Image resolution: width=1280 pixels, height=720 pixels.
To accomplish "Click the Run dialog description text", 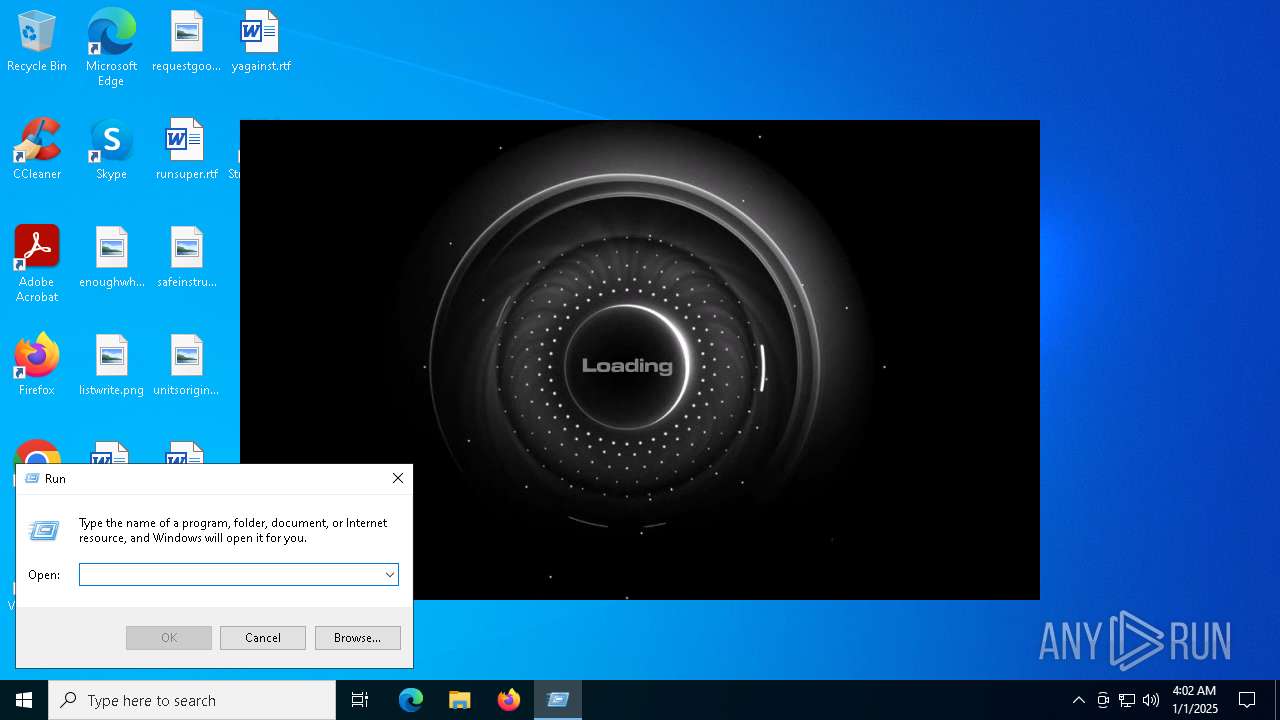I will click(233, 530).
